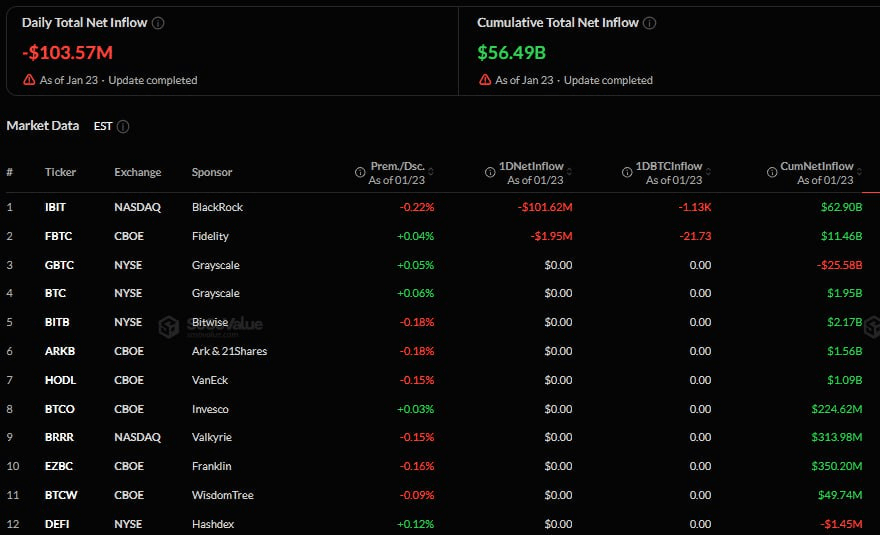
Task: Click info icon next to CumNetInflow header
Action: tap(772, 172)
